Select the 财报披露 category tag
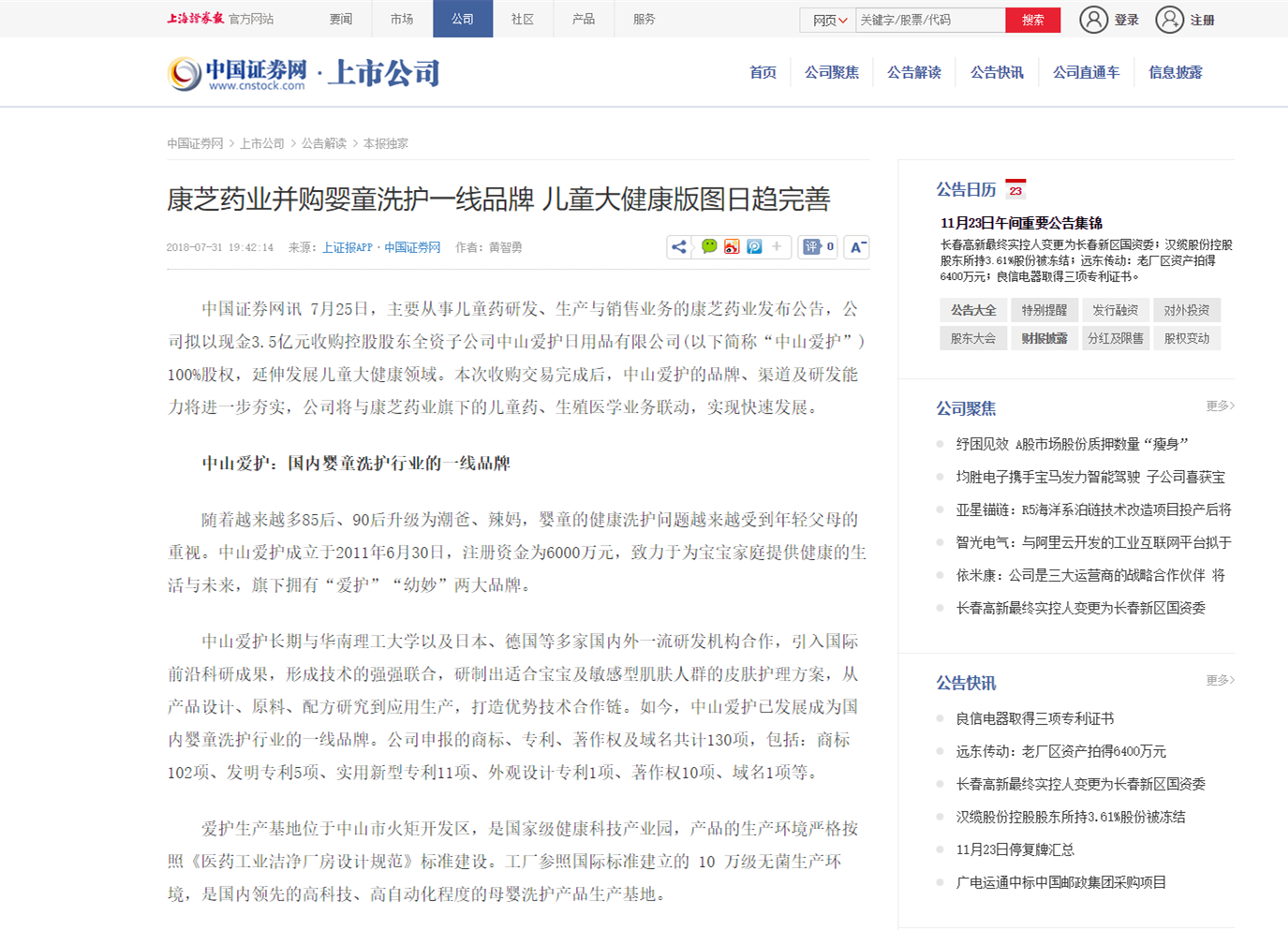 coord(1044,338)
